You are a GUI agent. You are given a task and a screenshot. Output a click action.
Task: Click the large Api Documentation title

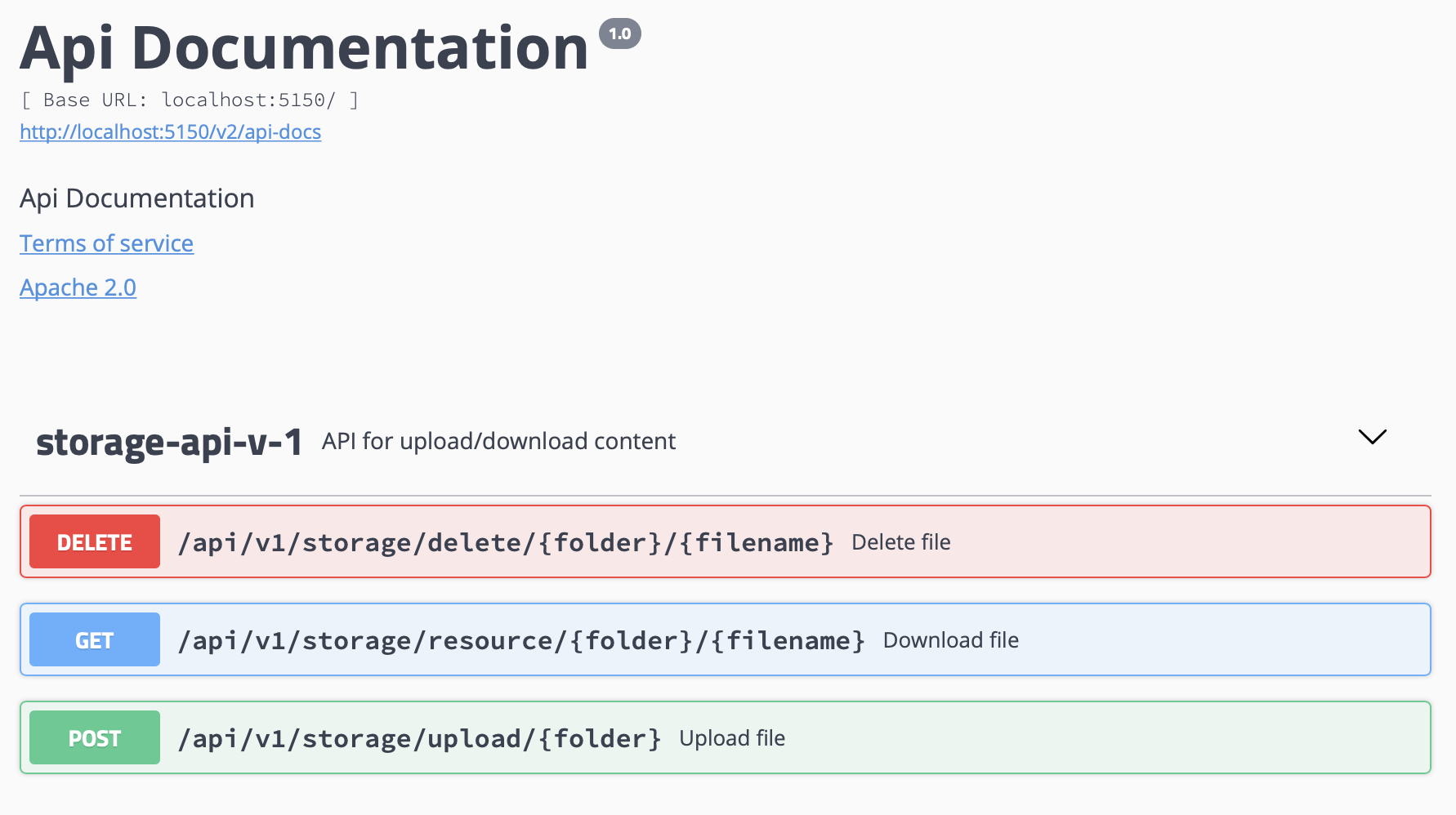(304, 48)
